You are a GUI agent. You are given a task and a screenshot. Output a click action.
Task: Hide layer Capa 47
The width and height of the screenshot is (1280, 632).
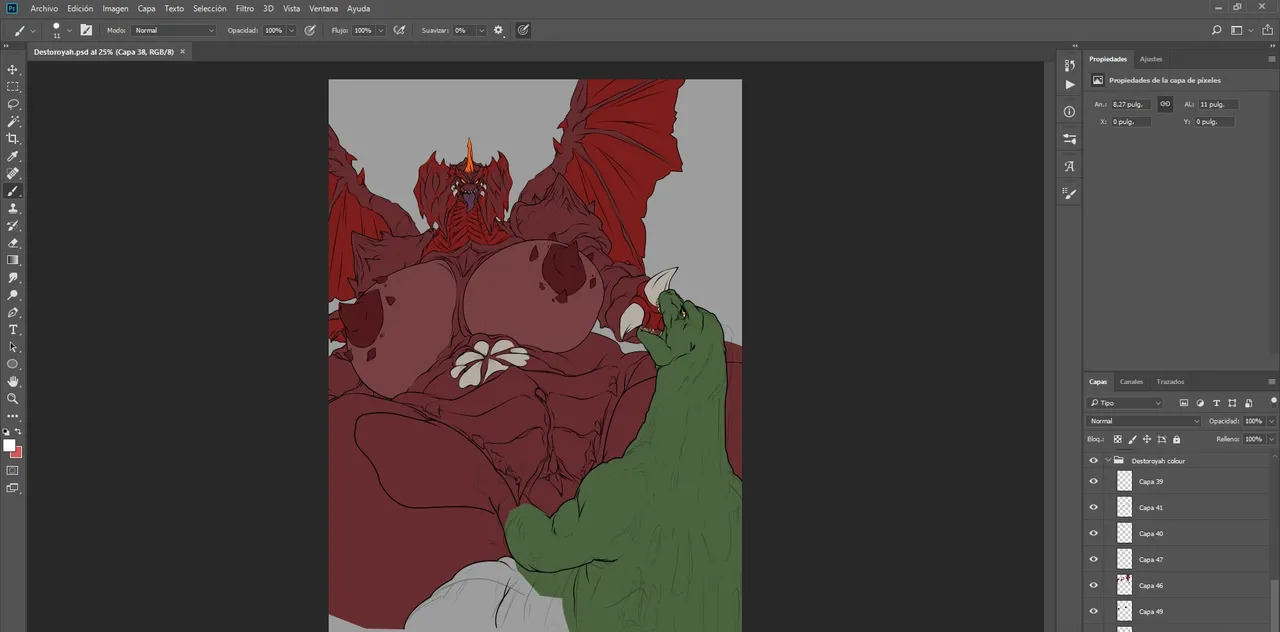1093,559
